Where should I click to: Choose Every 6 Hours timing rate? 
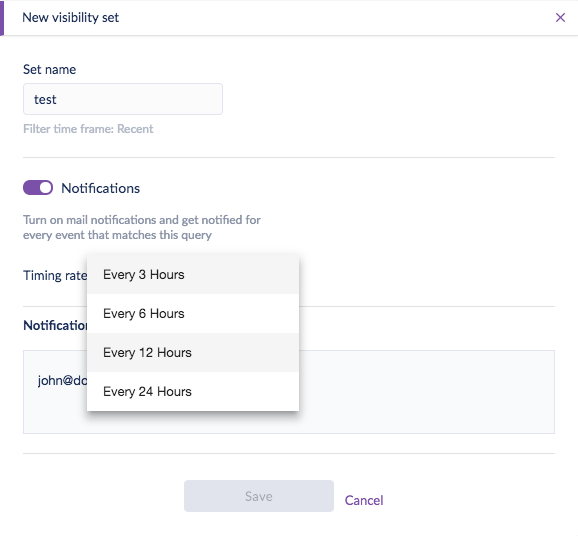click(x=193, y=314)
